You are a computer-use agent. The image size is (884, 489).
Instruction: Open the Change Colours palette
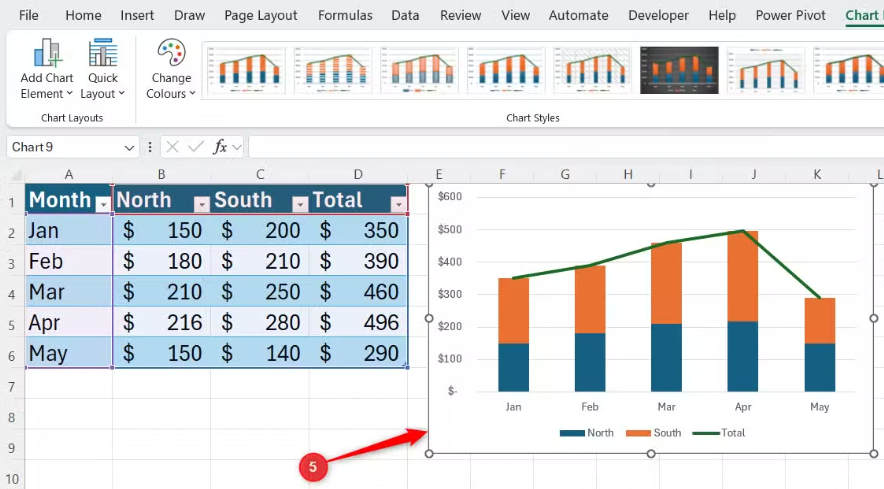point(171,69)
